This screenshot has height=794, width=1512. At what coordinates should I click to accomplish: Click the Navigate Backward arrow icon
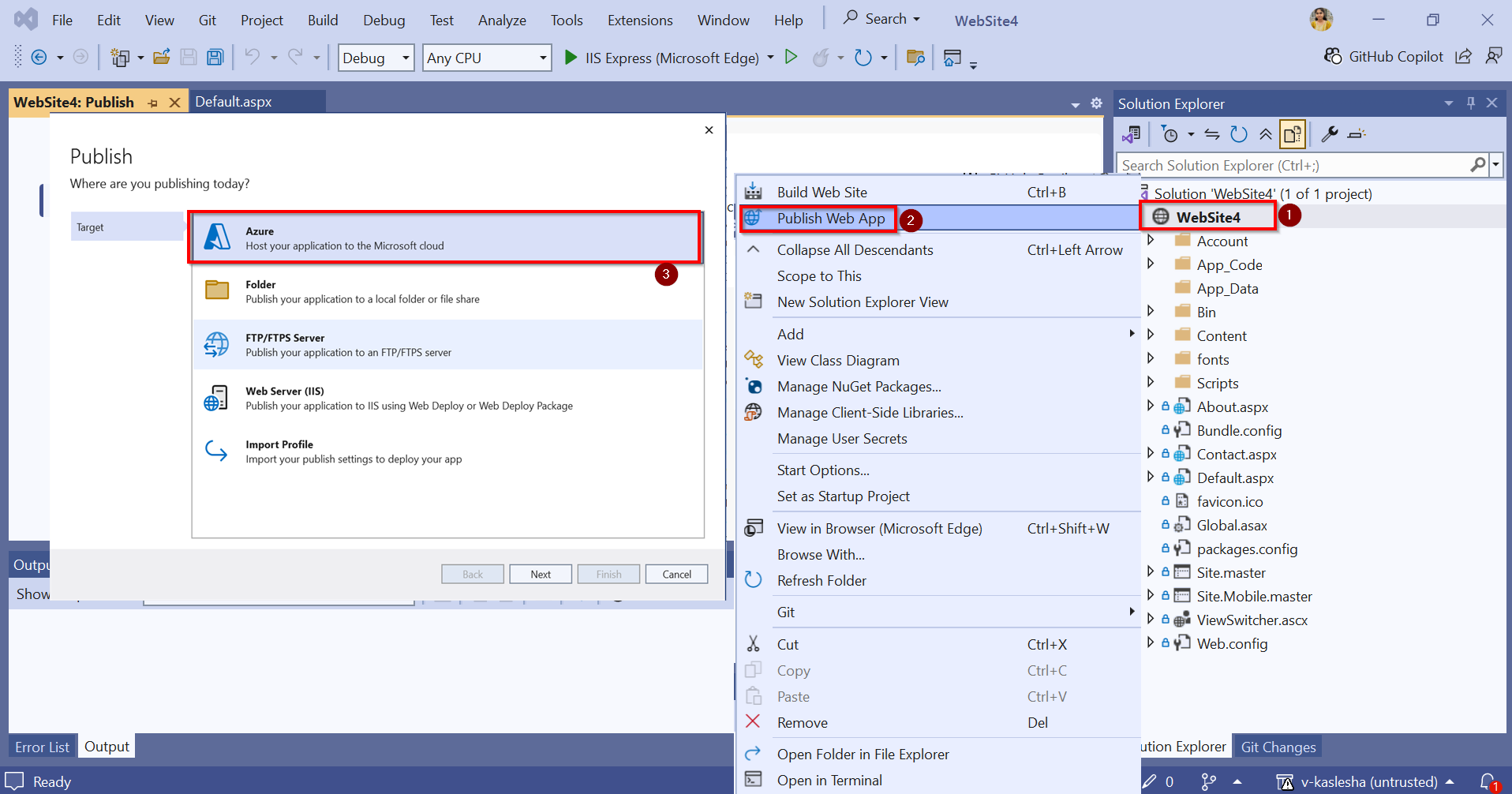coord(39,57)
